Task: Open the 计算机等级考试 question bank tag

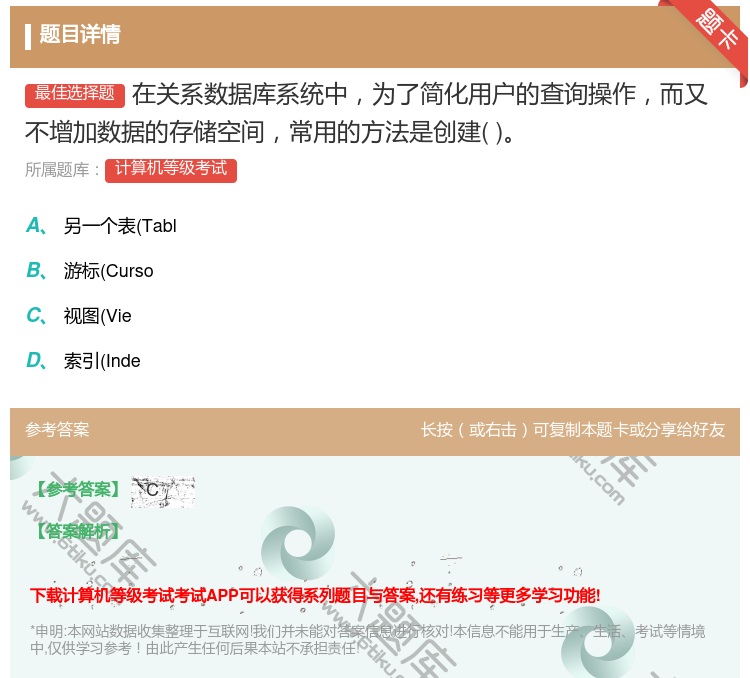Action: click(171, 169)
